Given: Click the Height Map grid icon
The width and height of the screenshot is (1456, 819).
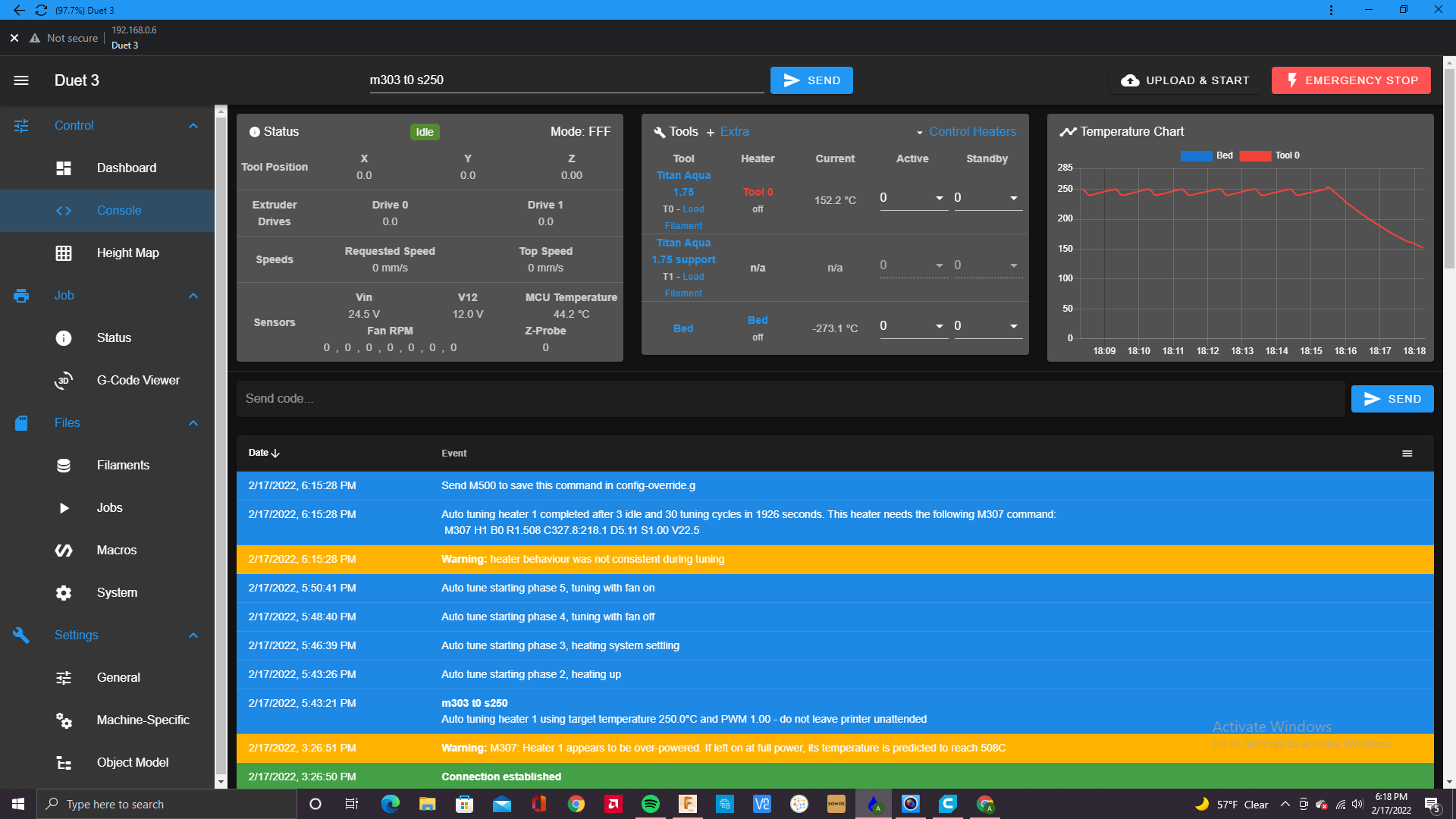Looking at the screenshot, I should tap(64, 253).
